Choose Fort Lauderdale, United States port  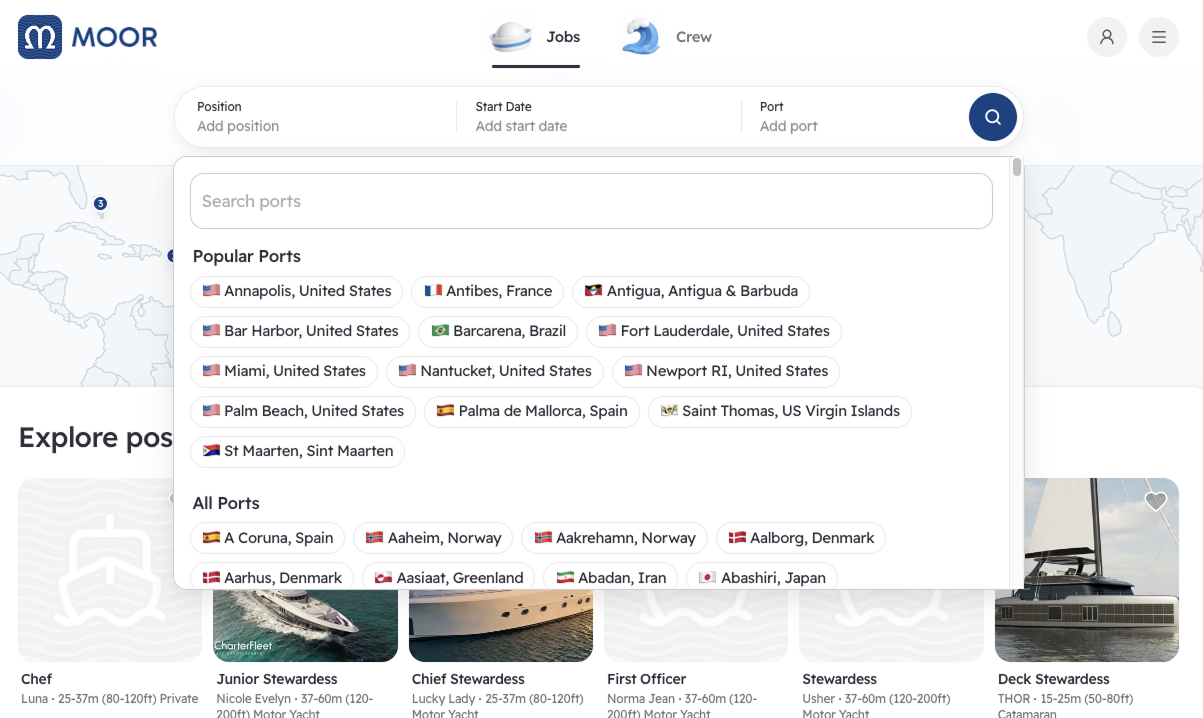click(714, 331)
